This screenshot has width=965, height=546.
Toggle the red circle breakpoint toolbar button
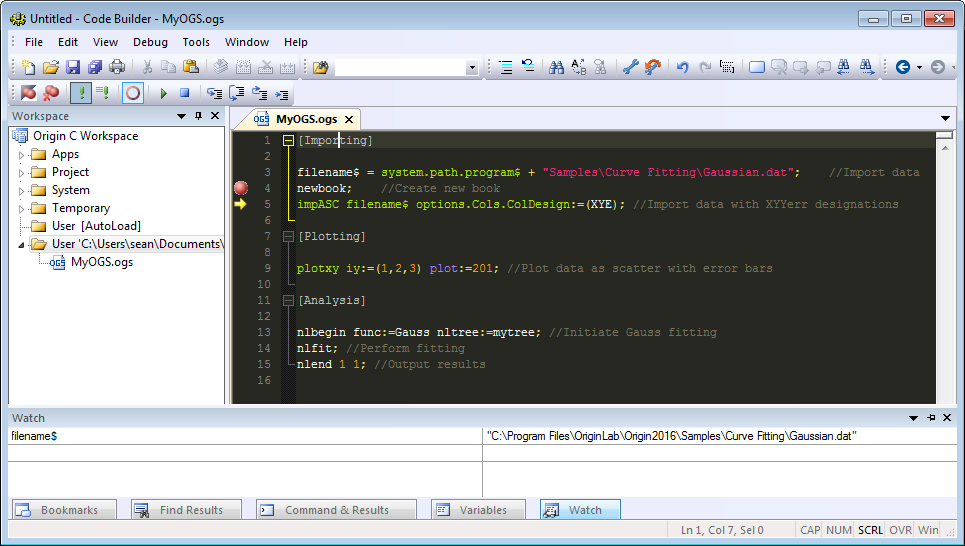[x=132, y=93]
